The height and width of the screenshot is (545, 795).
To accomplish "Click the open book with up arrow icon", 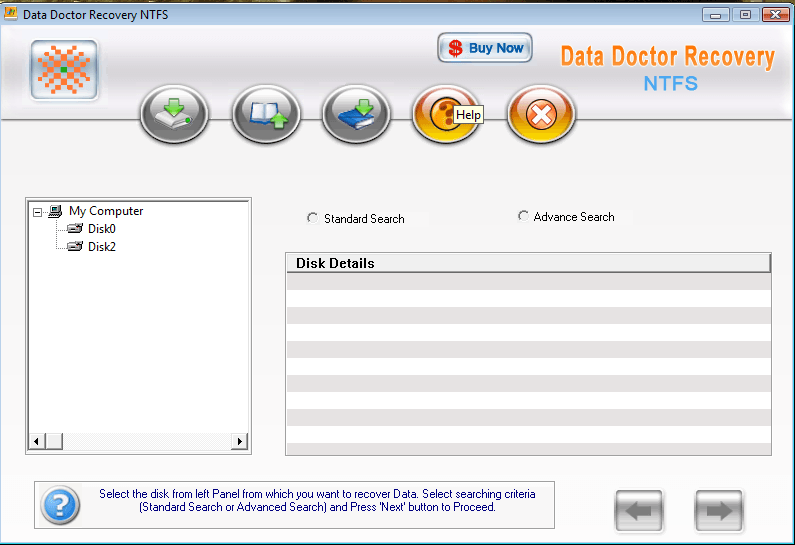I will tap(266, 114).
